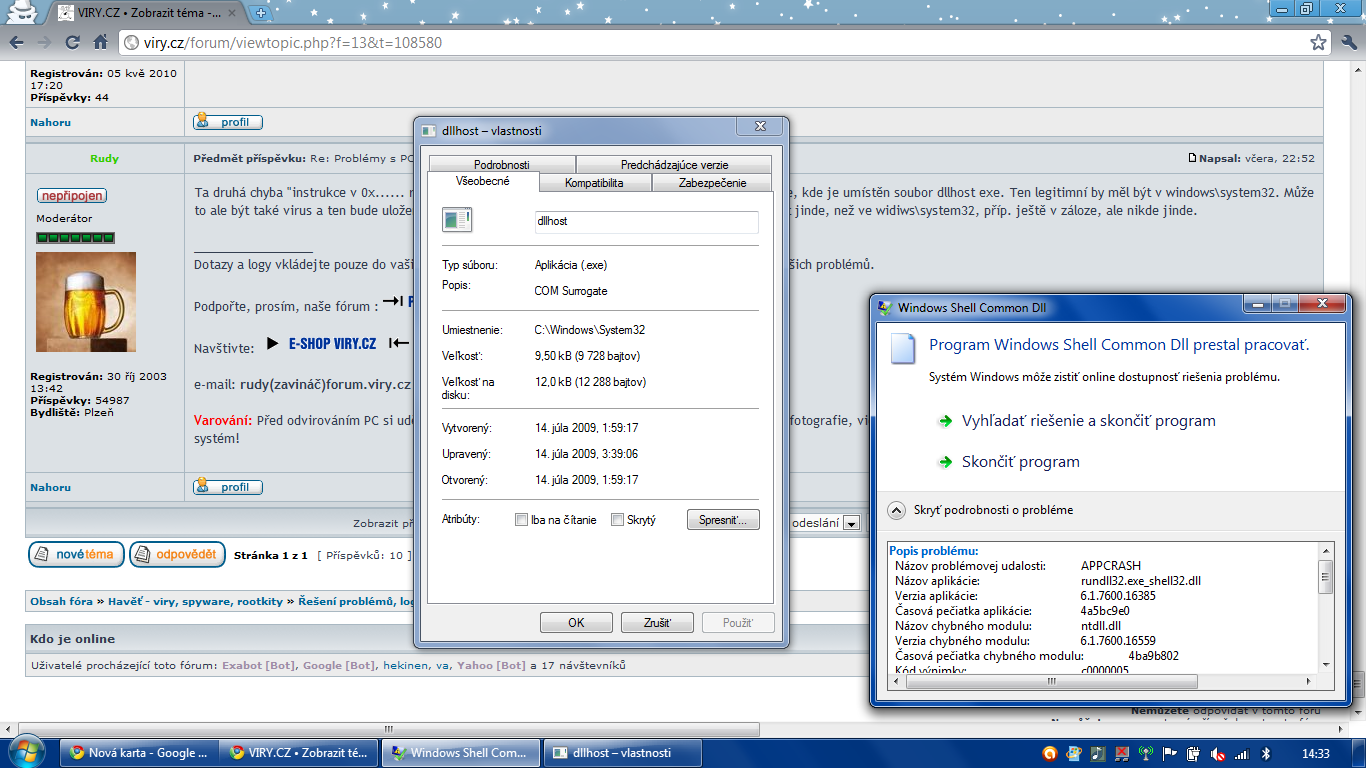
Task: Click the Rudy username link
Action: pyautogui.click(x=105, y=158)
